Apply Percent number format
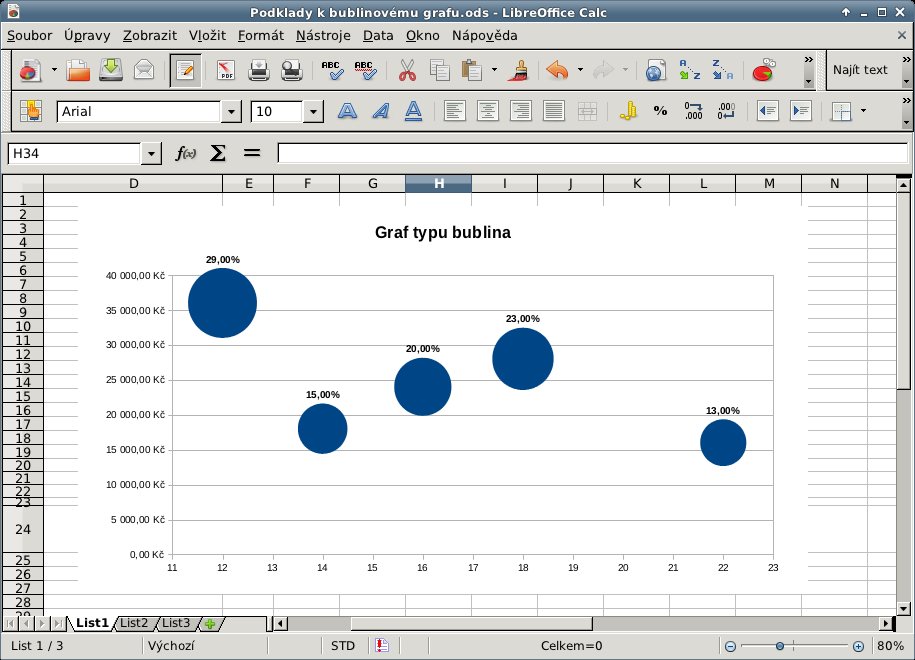 tap(661, 111)
